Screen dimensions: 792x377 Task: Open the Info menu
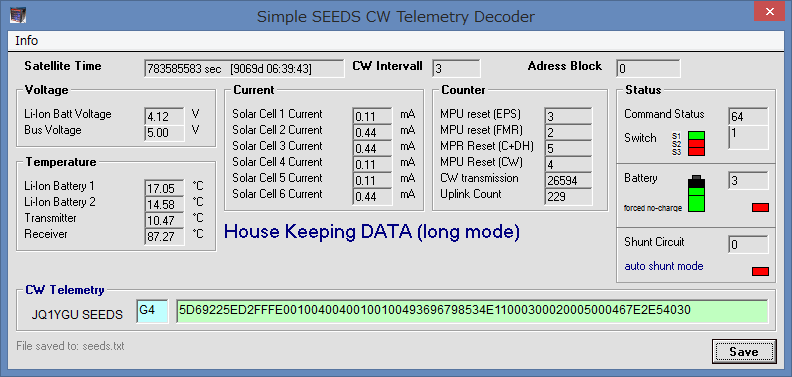tap(26, 40)
